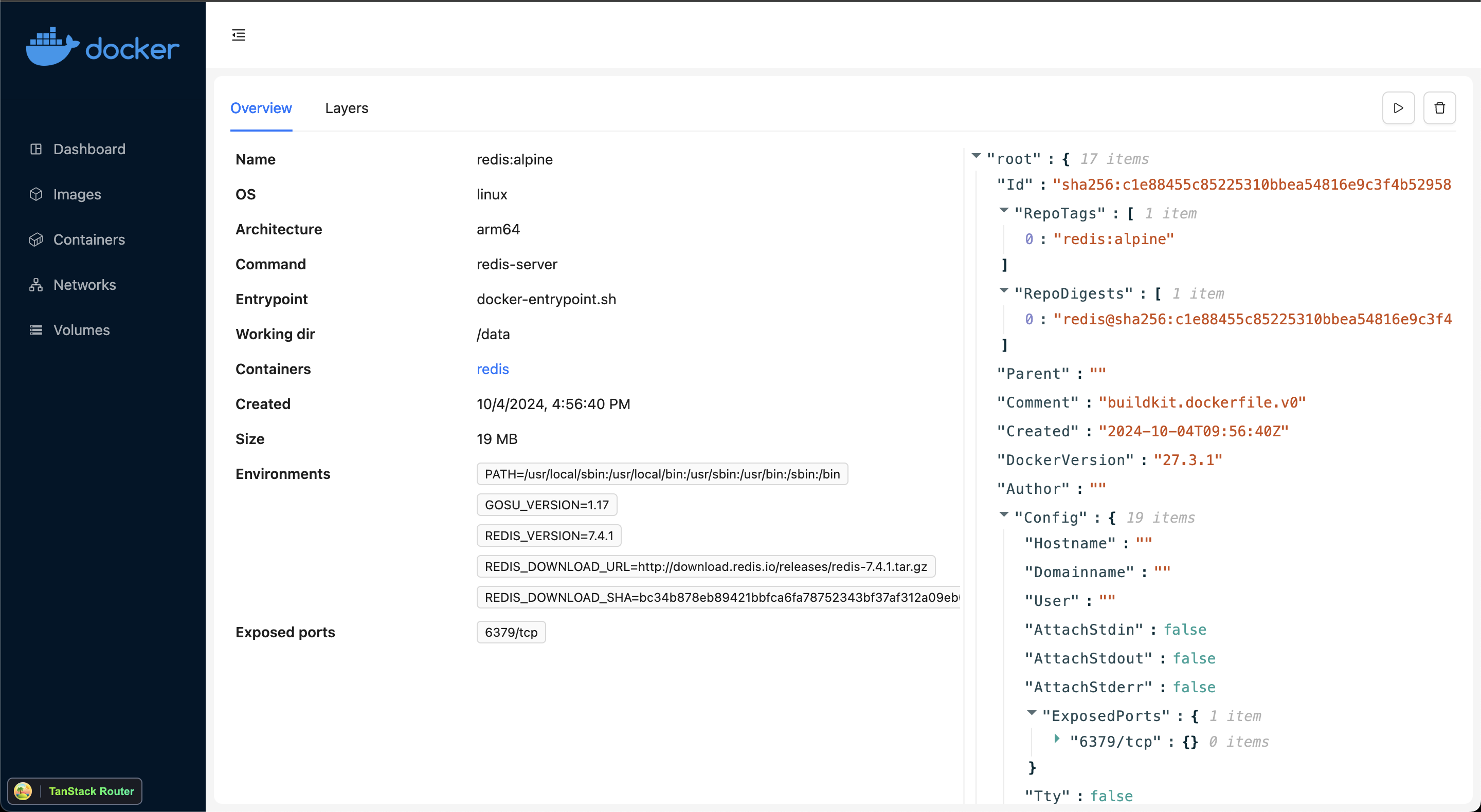Collapse the "ExposedPorts" object

pyautogui.click(x=1032, y=713)
